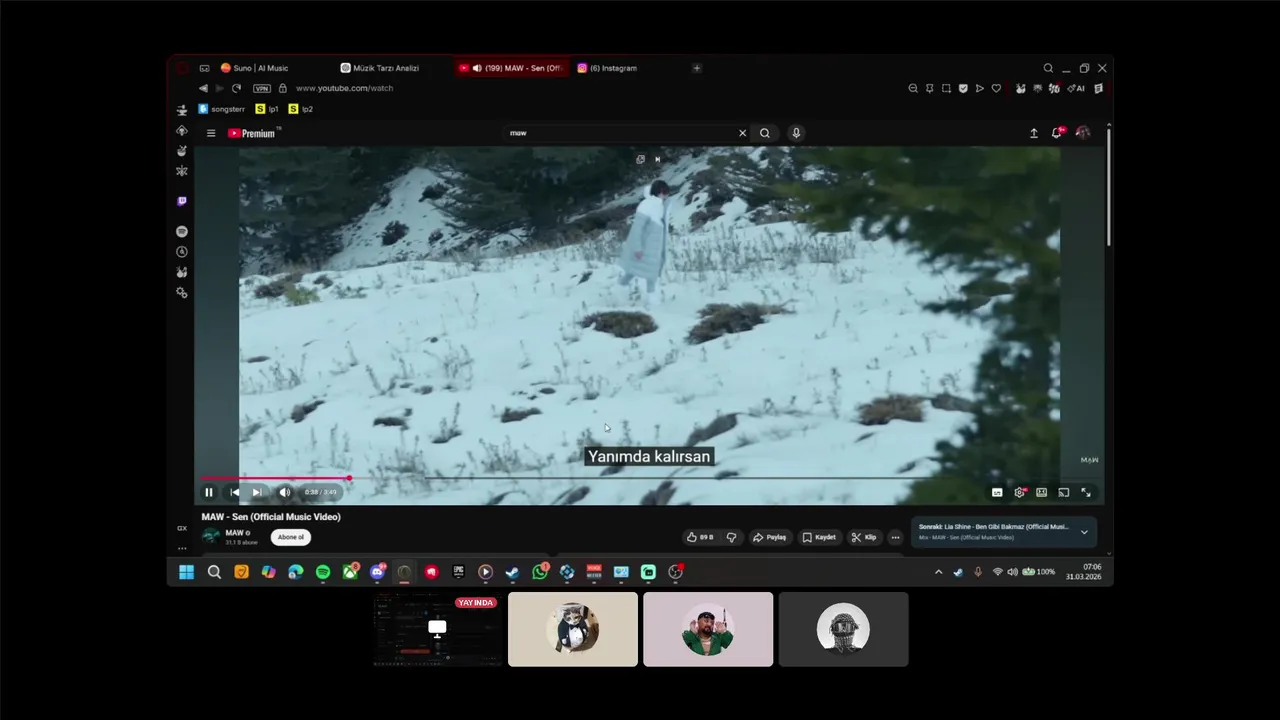
Task: Open Windows Start menu
Action: (186, 572)
